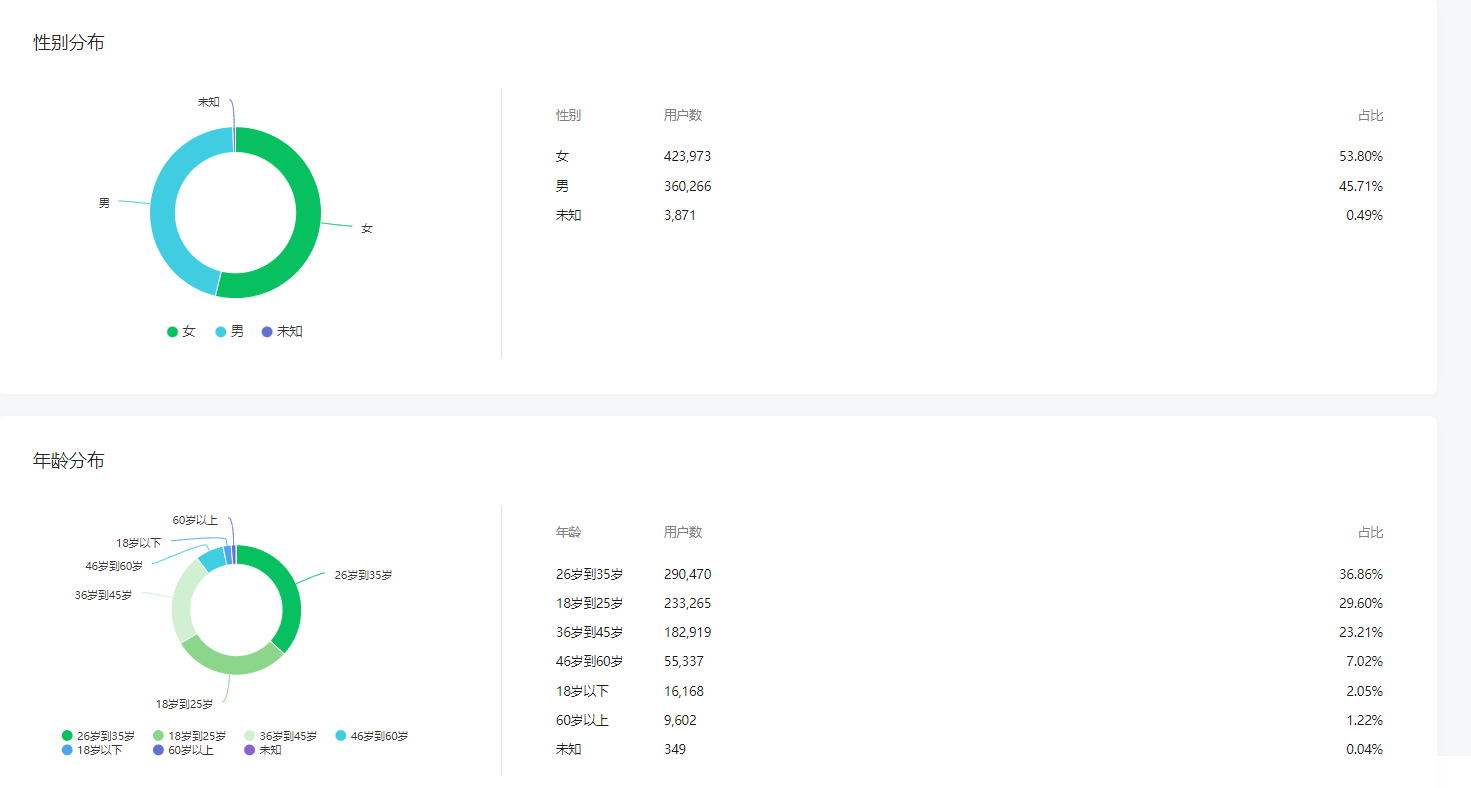
Task: Click 用户数 column header in gender table
Action: (683, 115)
